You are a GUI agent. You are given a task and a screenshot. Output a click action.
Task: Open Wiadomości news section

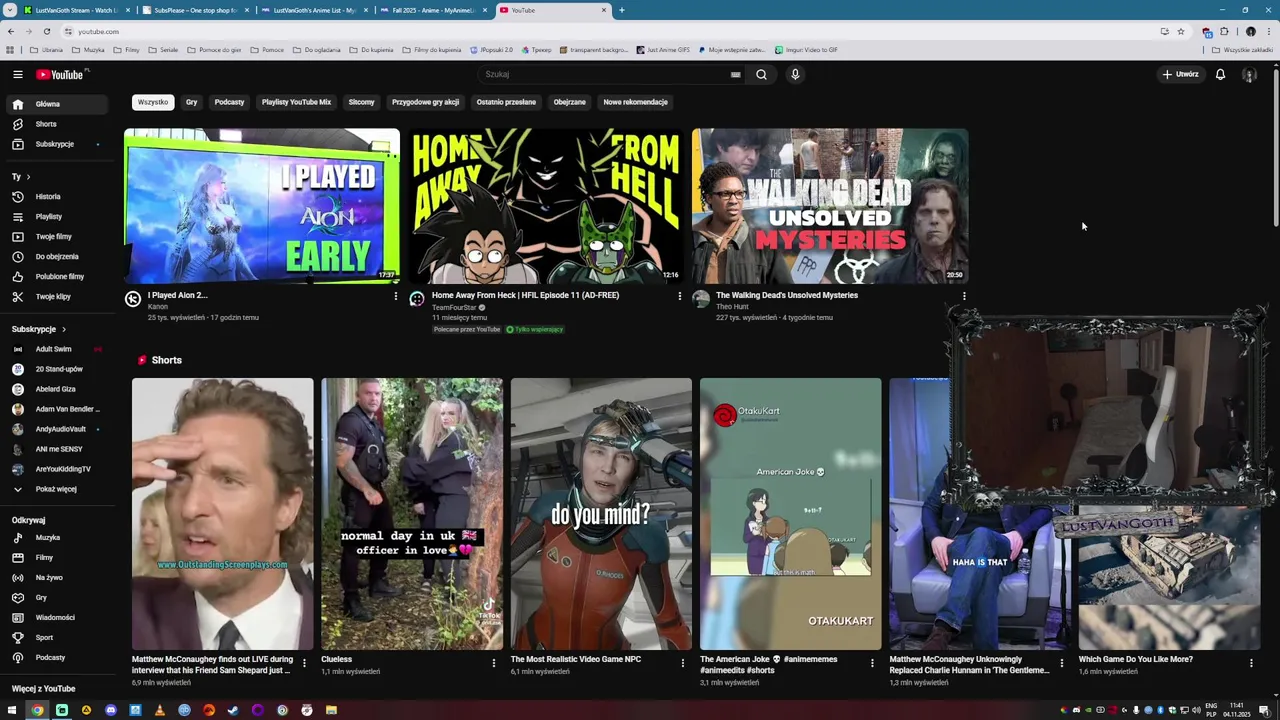click(55, 618)
